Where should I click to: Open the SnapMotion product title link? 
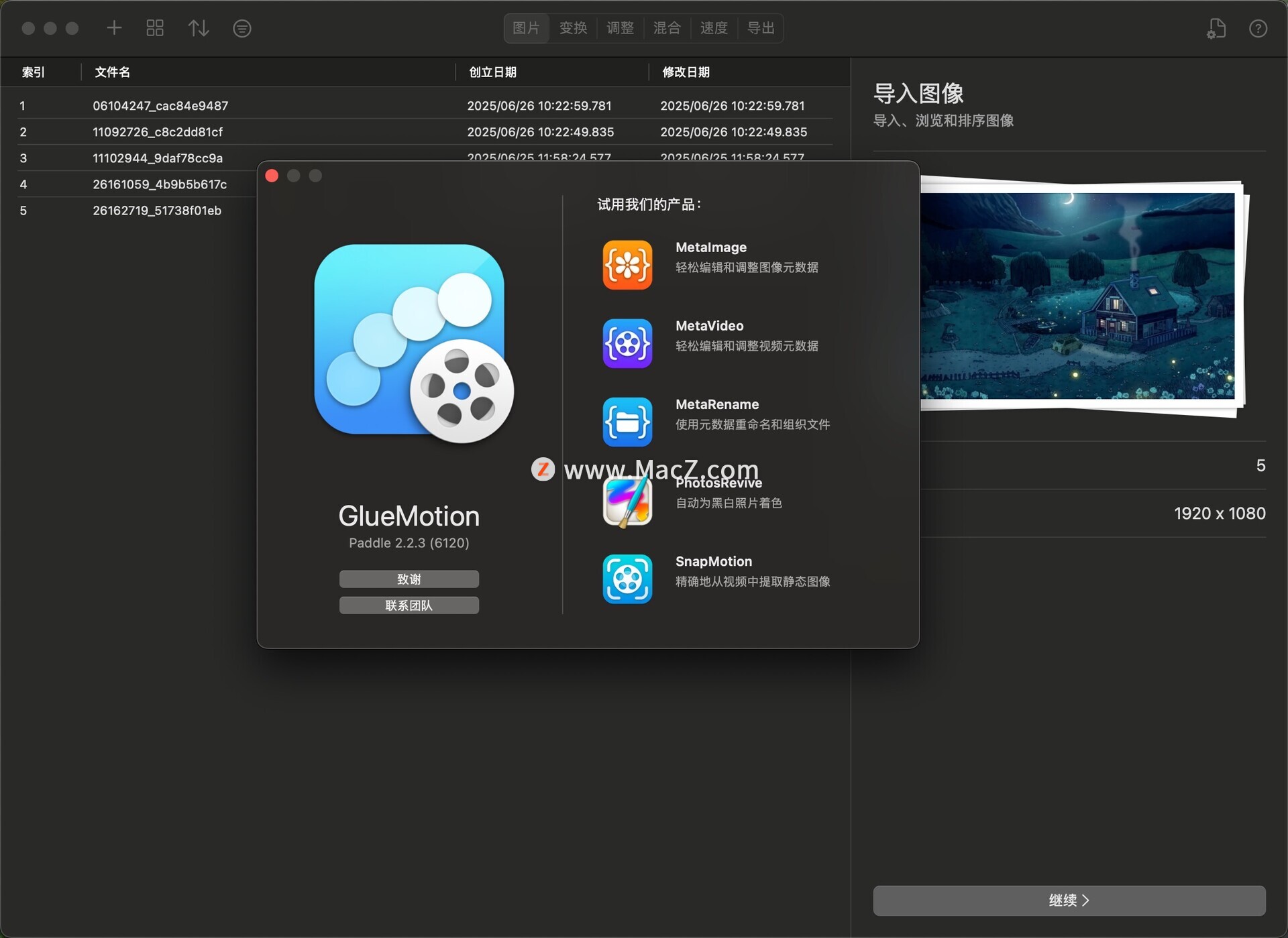[714, 561]
